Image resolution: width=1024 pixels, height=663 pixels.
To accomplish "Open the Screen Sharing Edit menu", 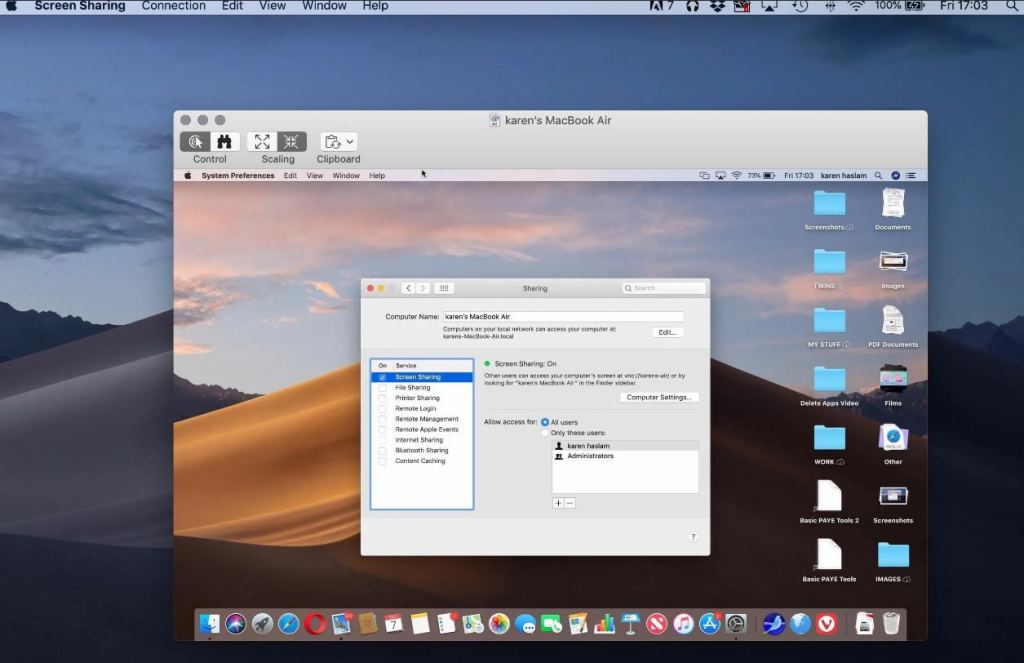I will tap(232, 6).
